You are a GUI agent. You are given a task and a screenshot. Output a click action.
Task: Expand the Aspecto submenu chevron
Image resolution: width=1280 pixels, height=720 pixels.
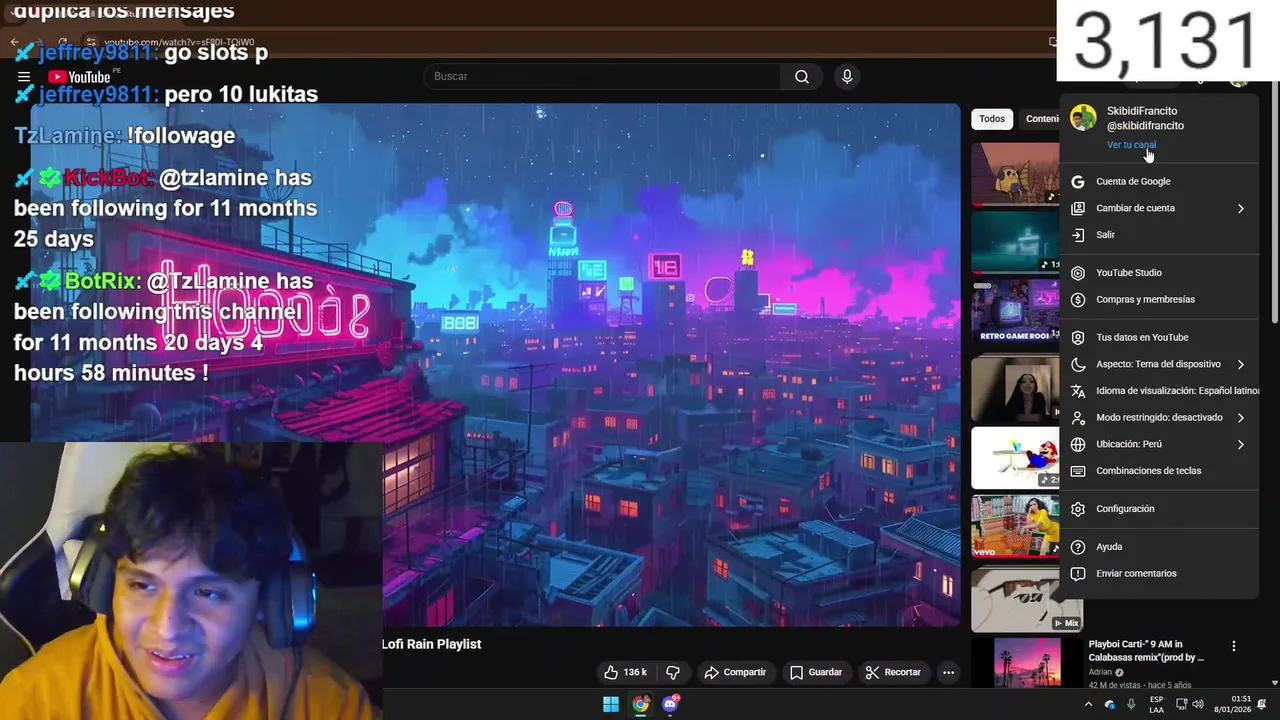pyautogui.click(x=1241, y=364)
